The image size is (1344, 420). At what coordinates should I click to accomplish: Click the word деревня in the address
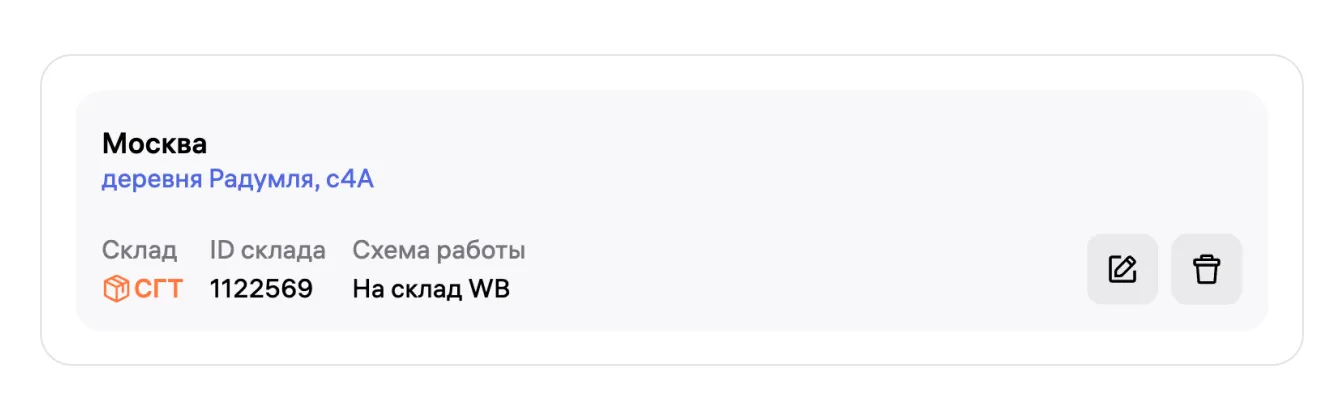pos(151,180)
